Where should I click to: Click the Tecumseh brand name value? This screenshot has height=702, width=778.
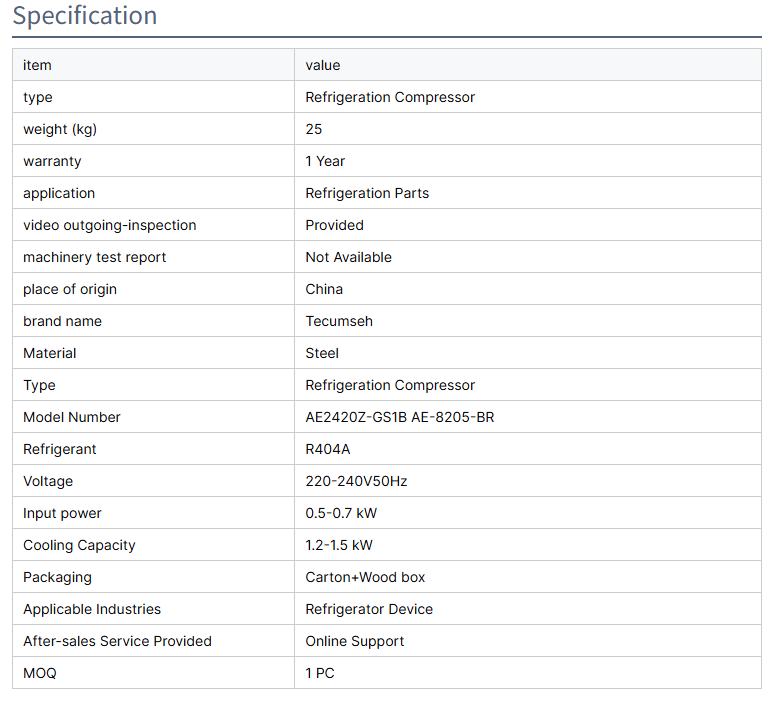(339, 321)
